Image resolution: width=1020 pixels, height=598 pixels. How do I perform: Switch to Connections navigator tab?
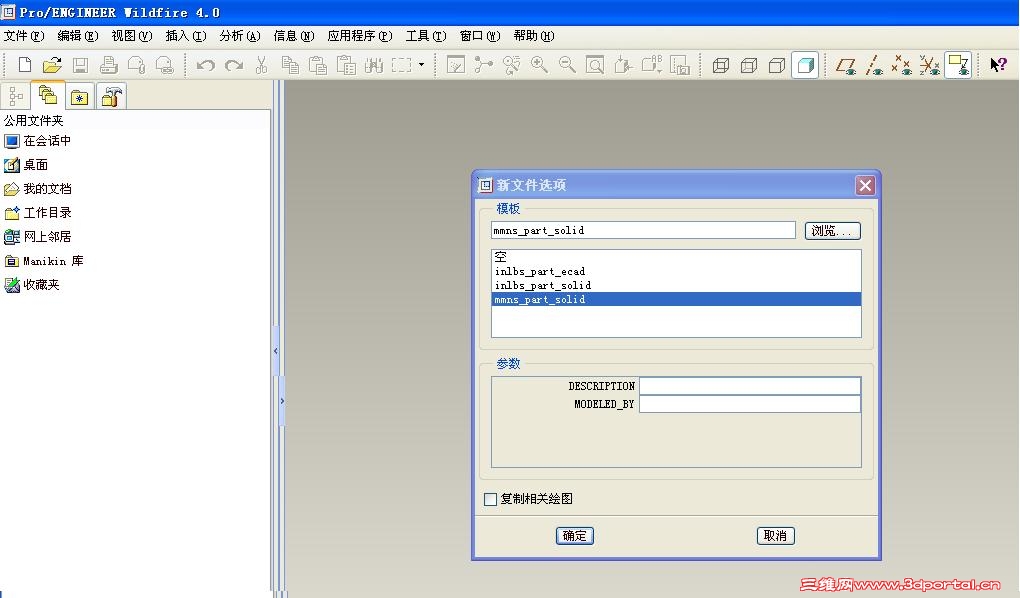111,97
